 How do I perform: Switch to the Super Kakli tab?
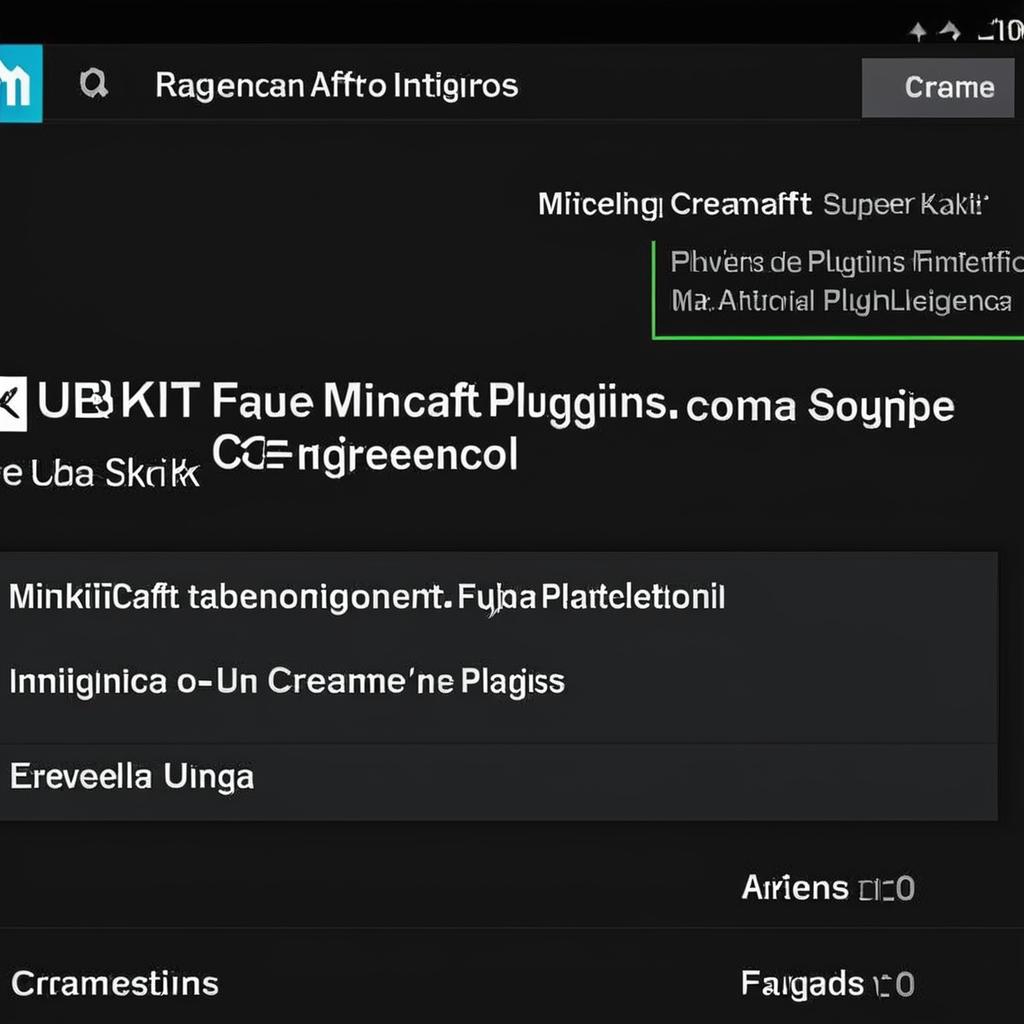pos(906,204)
